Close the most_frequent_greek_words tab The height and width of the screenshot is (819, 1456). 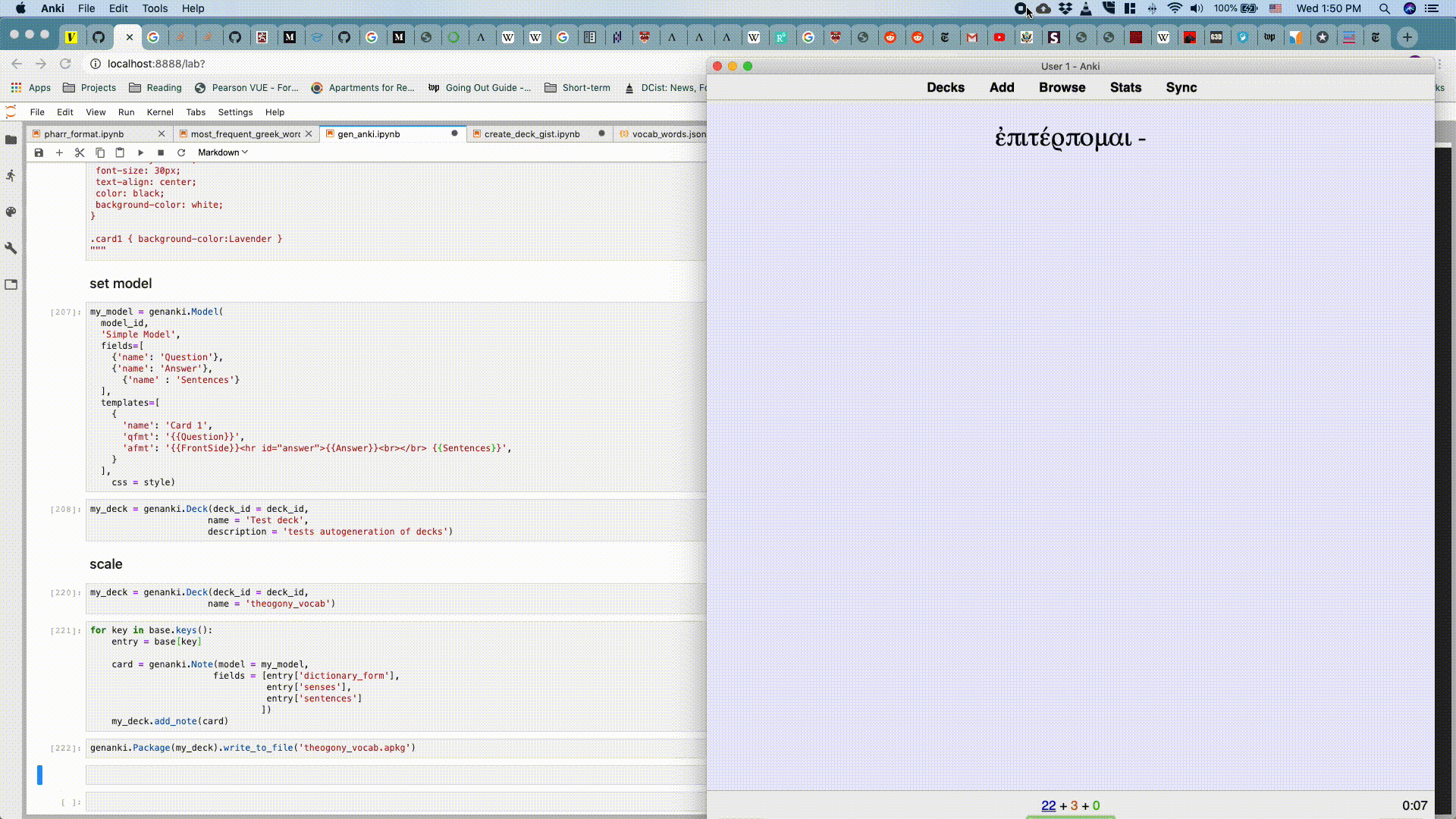(x=309, y=133)
